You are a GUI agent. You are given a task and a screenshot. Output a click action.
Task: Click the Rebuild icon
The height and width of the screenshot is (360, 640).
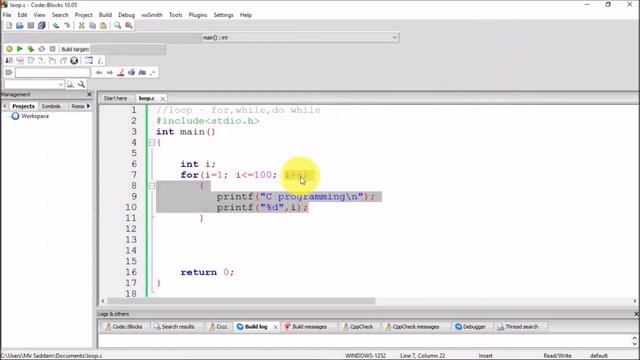click(42, 49)
